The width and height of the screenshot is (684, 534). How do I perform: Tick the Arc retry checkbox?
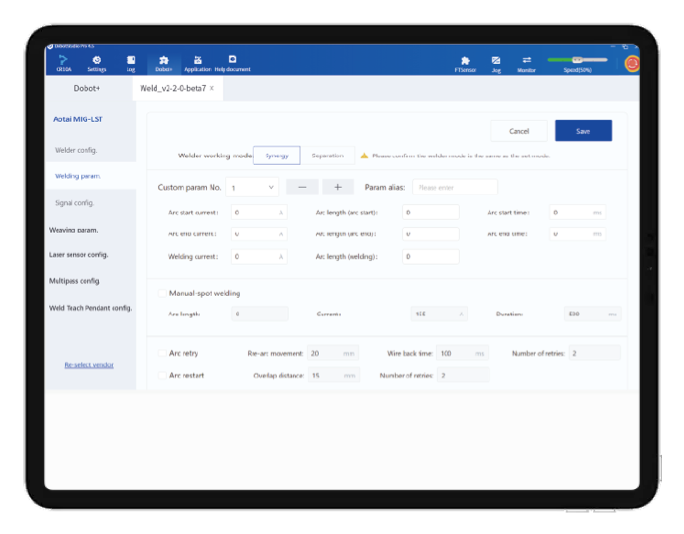pyautogui.click(x=162, y=353)
